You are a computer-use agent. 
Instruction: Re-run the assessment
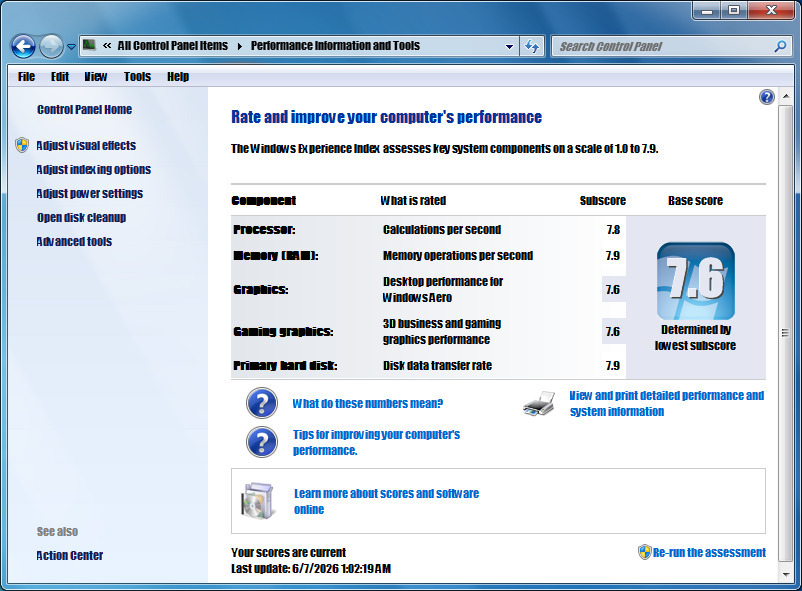709,553
